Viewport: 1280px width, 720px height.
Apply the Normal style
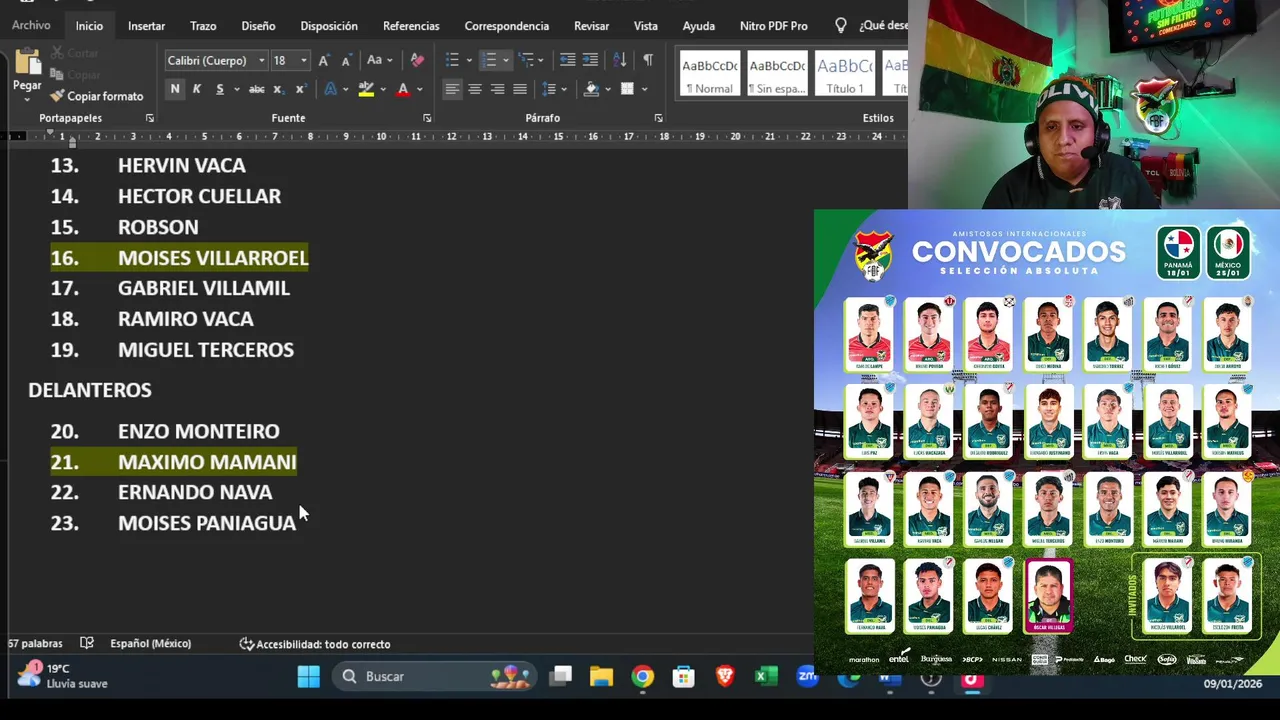tap(710, 73)
